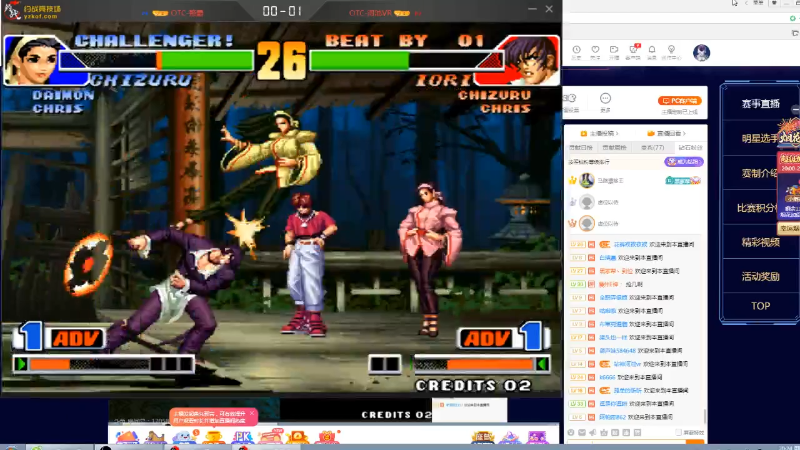Open 活动奖励 in the side menu
Viewport: 800px width, 450px height.
point(760,277)
